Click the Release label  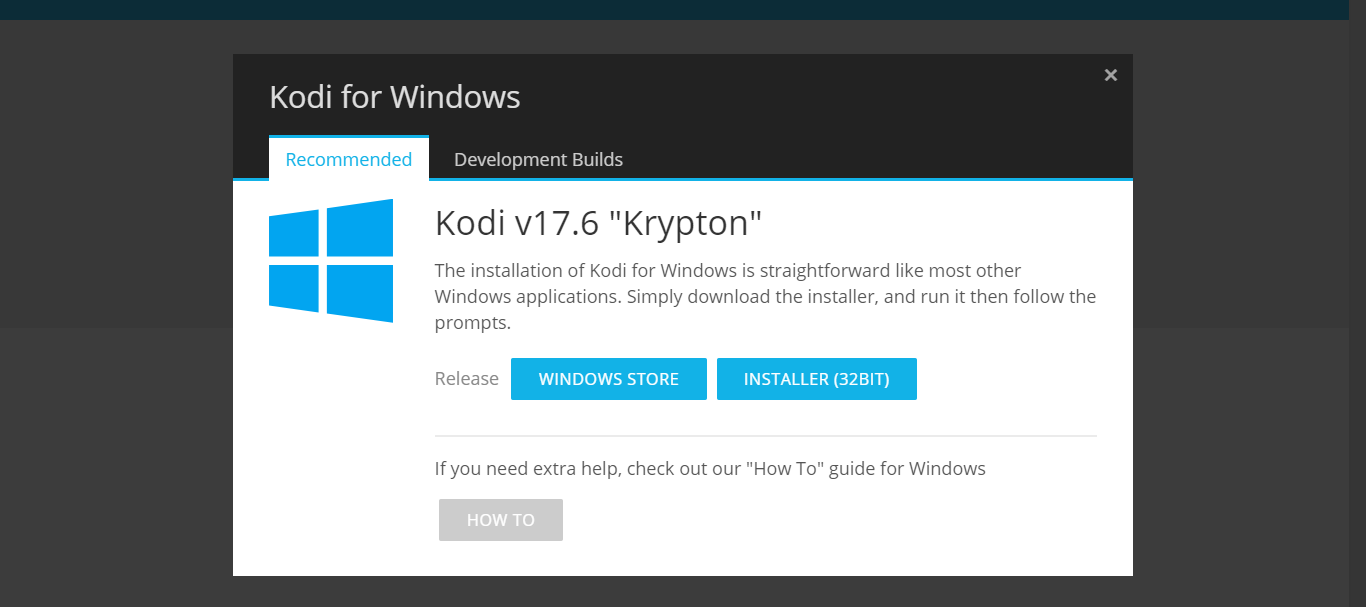click(x=467, y=379)
